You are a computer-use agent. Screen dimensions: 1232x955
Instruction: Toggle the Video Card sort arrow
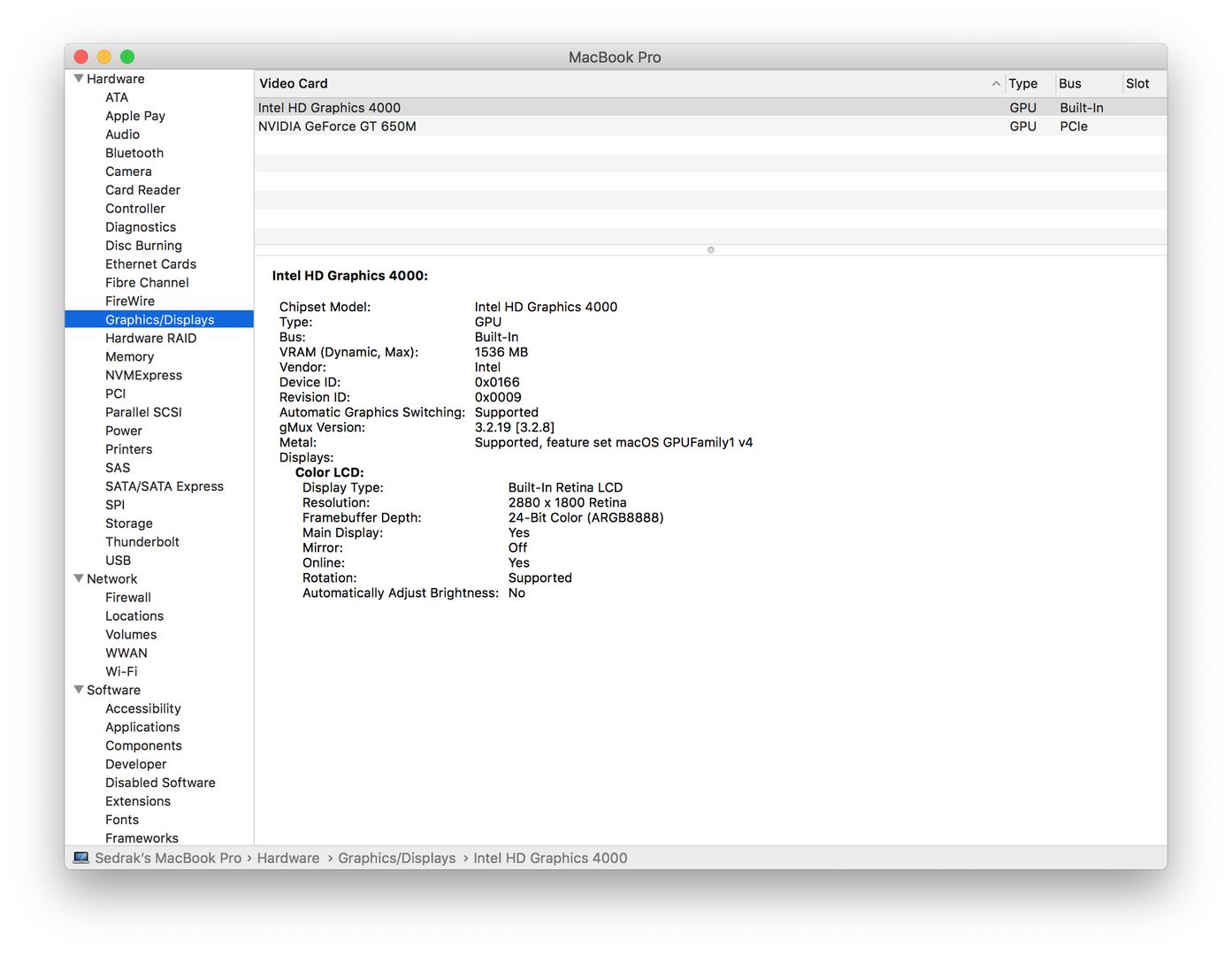click(996, 84)
